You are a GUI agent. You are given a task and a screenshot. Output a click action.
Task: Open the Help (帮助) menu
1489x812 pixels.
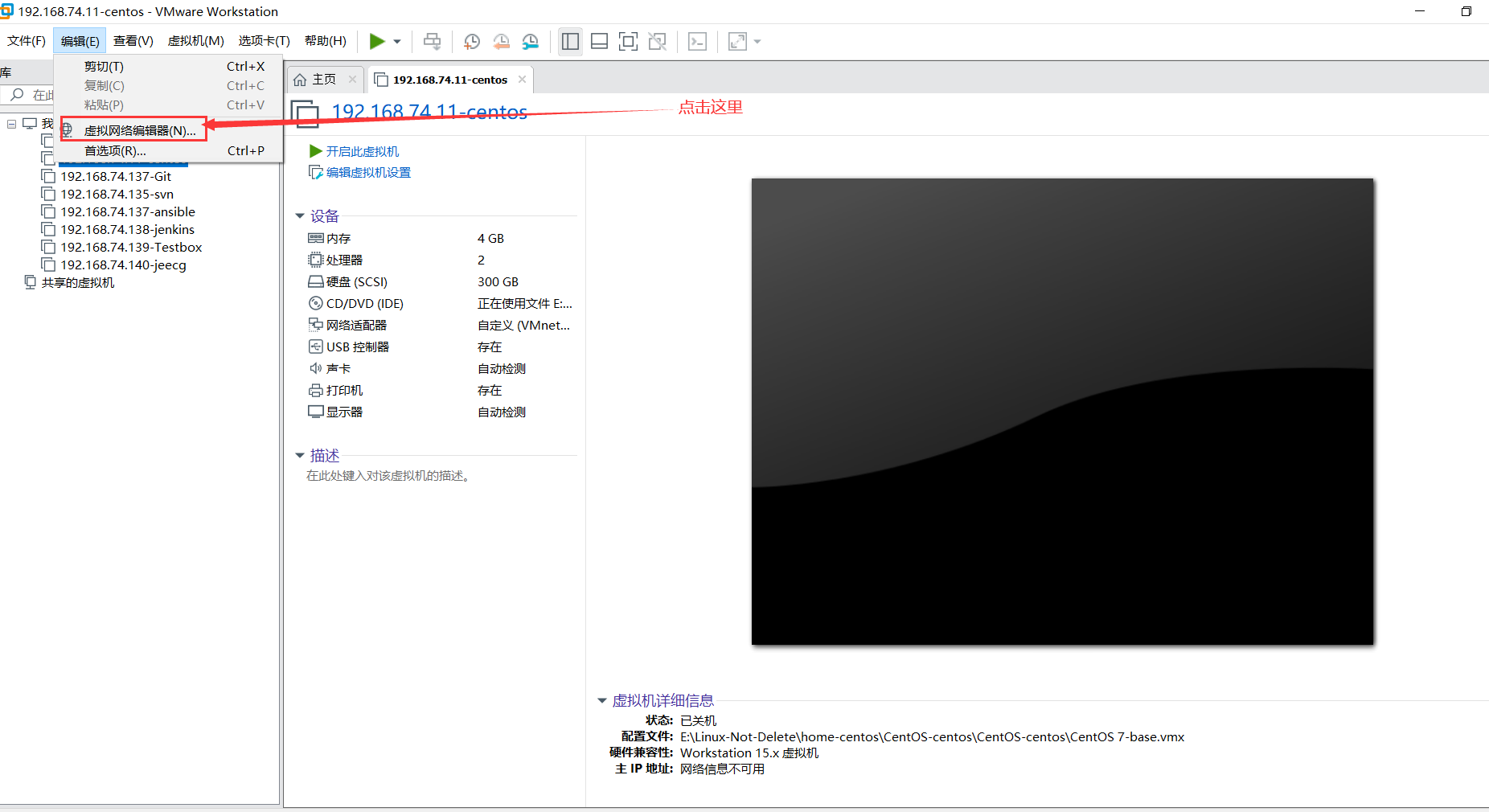[x=326, y=41]
